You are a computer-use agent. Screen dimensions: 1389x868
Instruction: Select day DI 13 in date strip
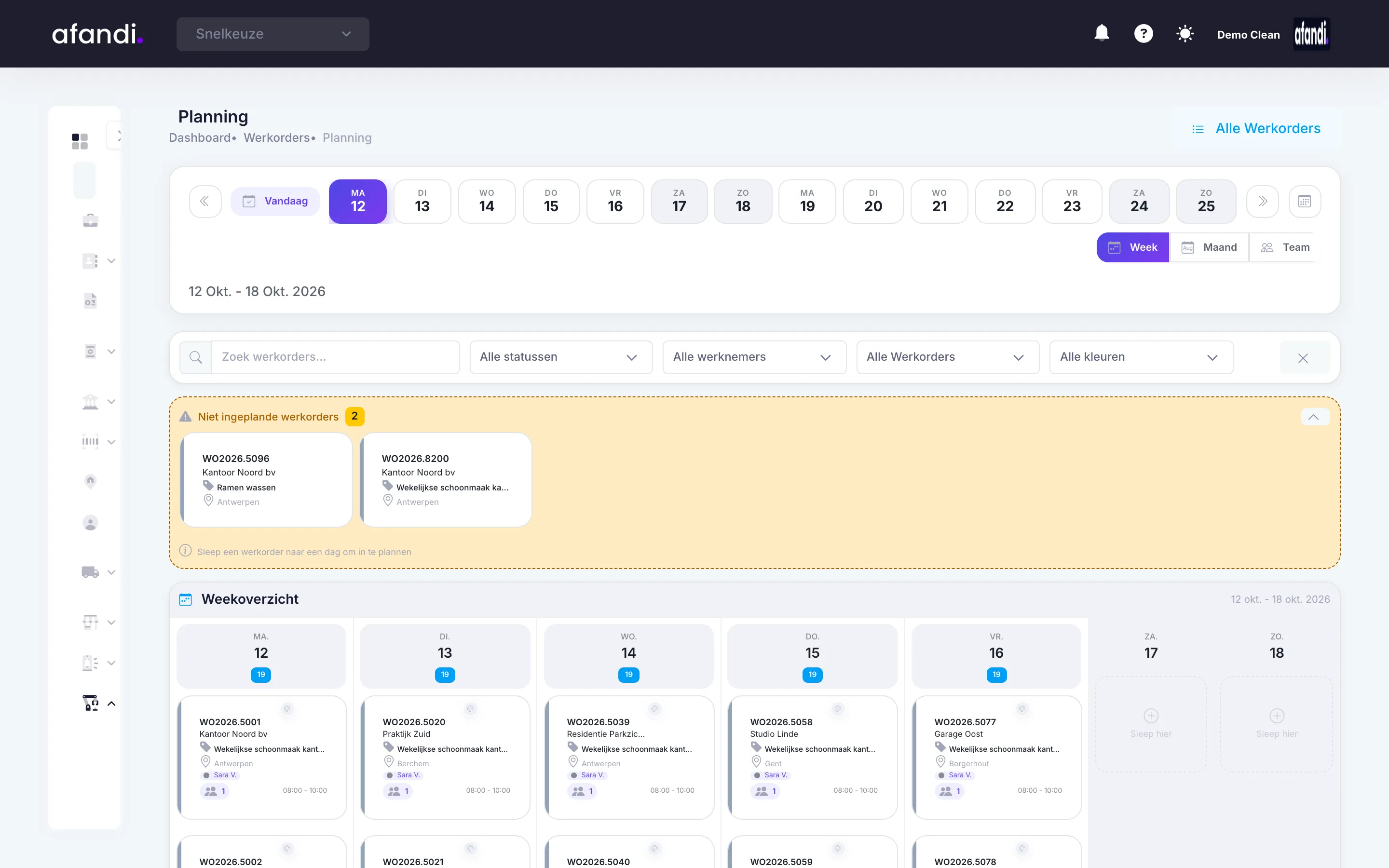click(x=422, y=202)
